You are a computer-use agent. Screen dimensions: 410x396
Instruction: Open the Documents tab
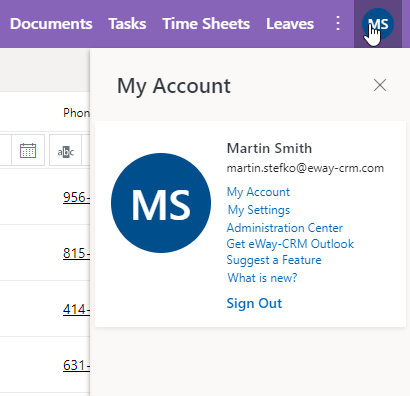51,24
